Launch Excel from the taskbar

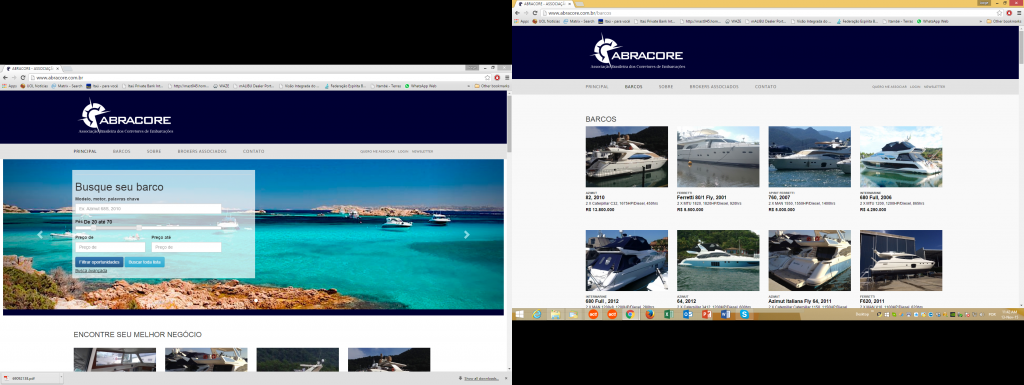point(668,314)
